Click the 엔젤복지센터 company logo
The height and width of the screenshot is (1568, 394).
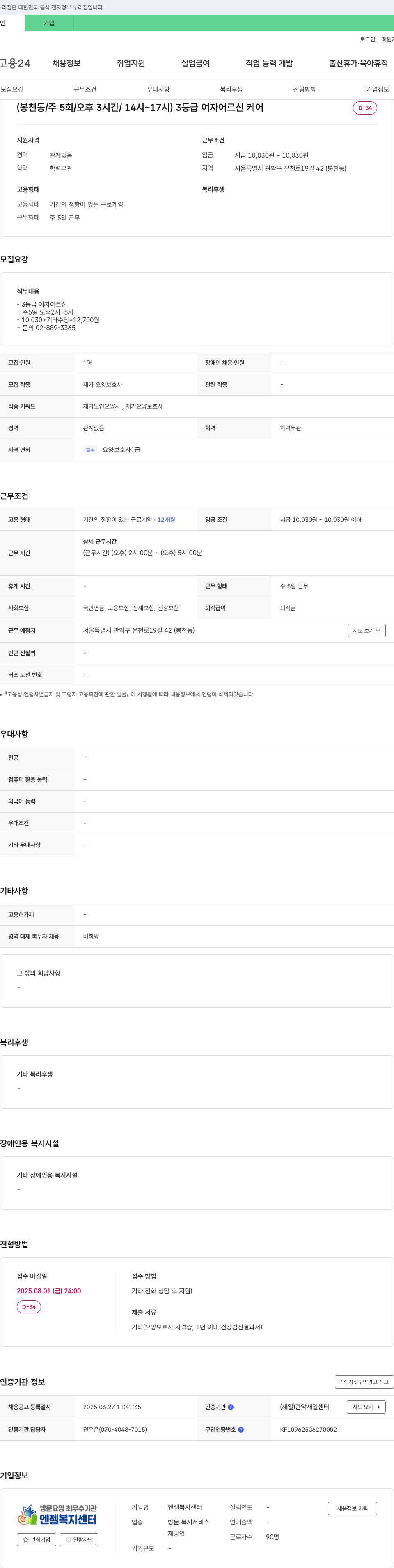click(58, 1514)
